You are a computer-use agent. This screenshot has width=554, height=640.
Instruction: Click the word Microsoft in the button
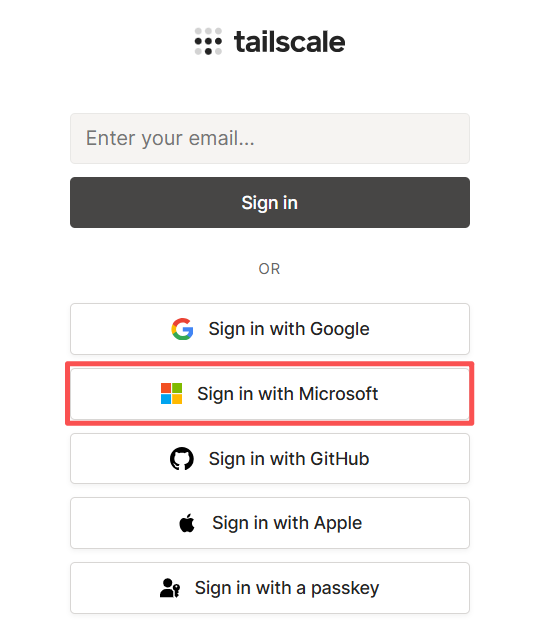338,394
